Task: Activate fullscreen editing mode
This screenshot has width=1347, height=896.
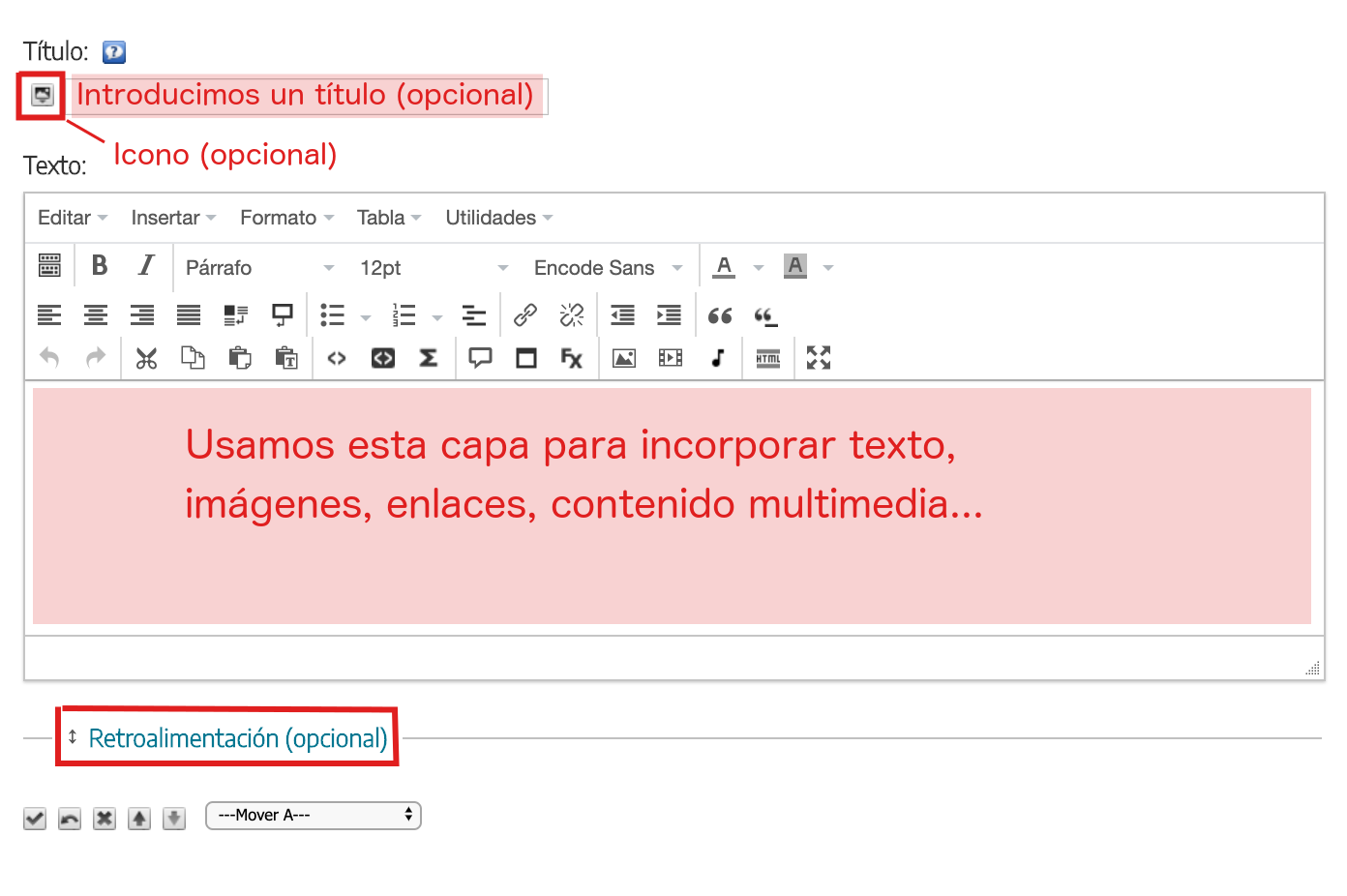Action: point(818,358)
